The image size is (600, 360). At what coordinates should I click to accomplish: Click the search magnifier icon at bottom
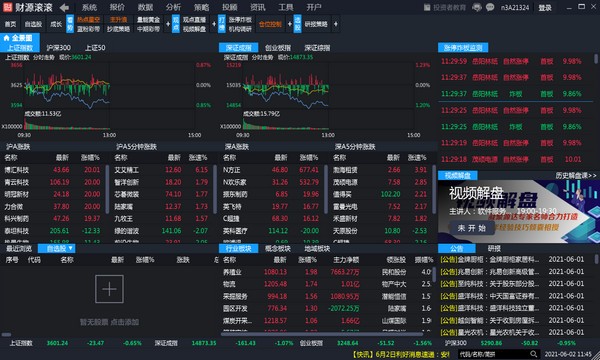tap(533, 354)
